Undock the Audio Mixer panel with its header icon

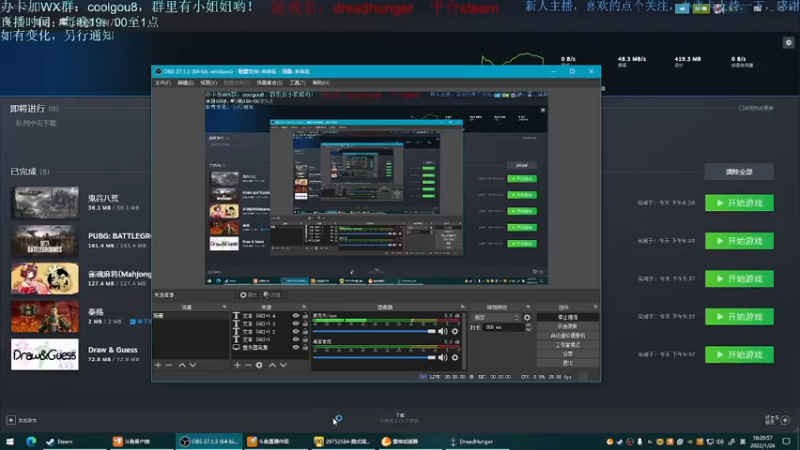click(462, 307)
